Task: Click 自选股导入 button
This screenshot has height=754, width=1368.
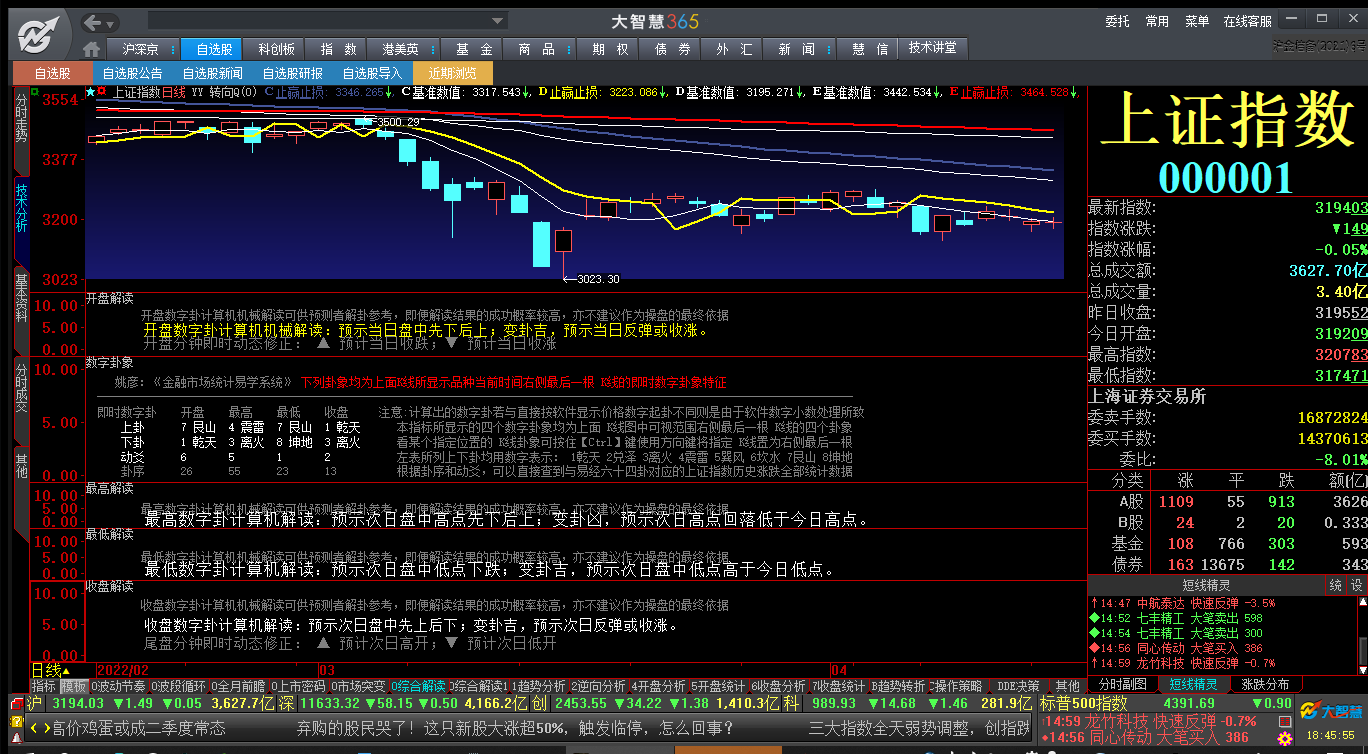Action: 372,73
